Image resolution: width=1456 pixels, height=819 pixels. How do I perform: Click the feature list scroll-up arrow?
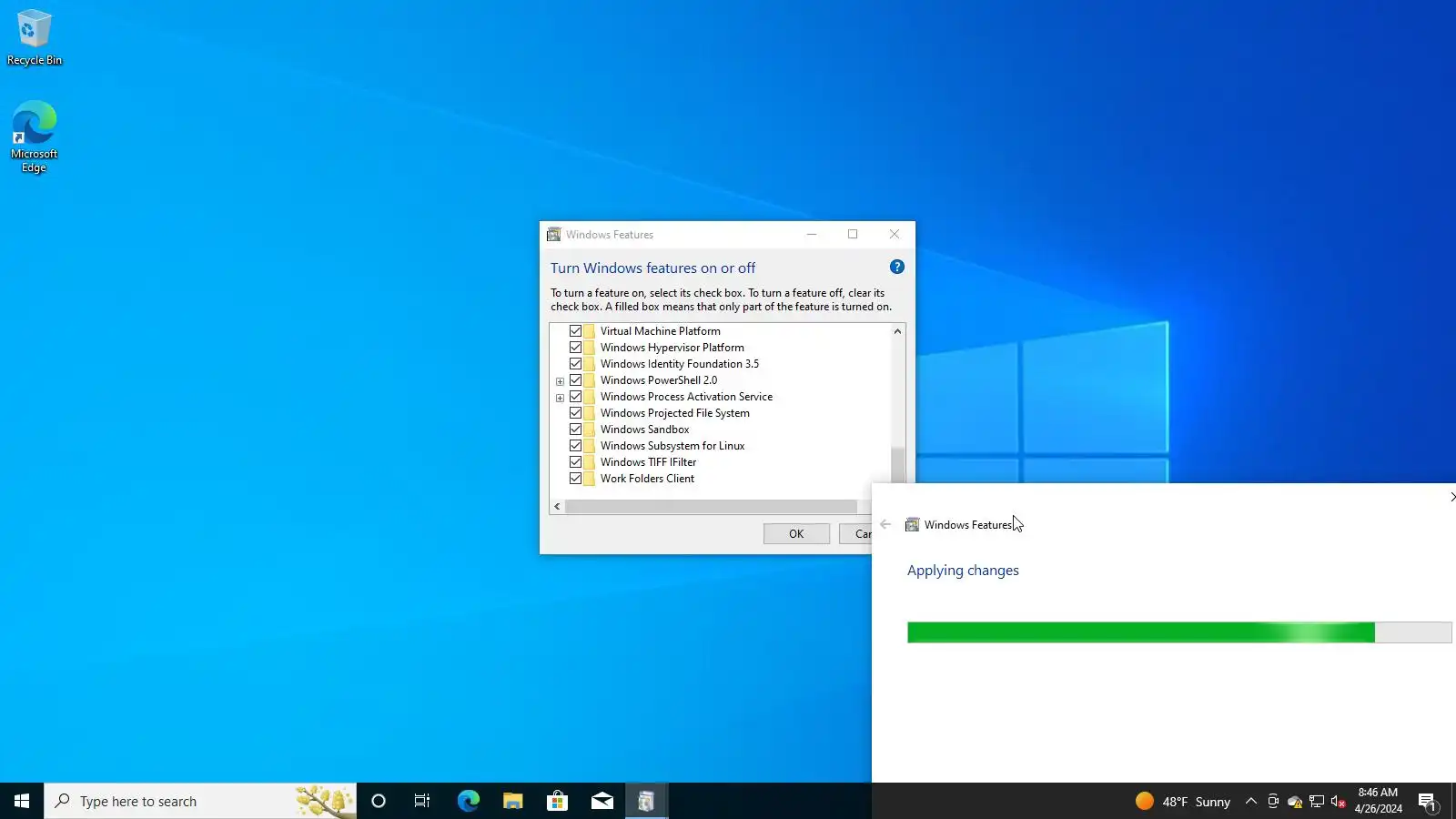pos(897,331)
